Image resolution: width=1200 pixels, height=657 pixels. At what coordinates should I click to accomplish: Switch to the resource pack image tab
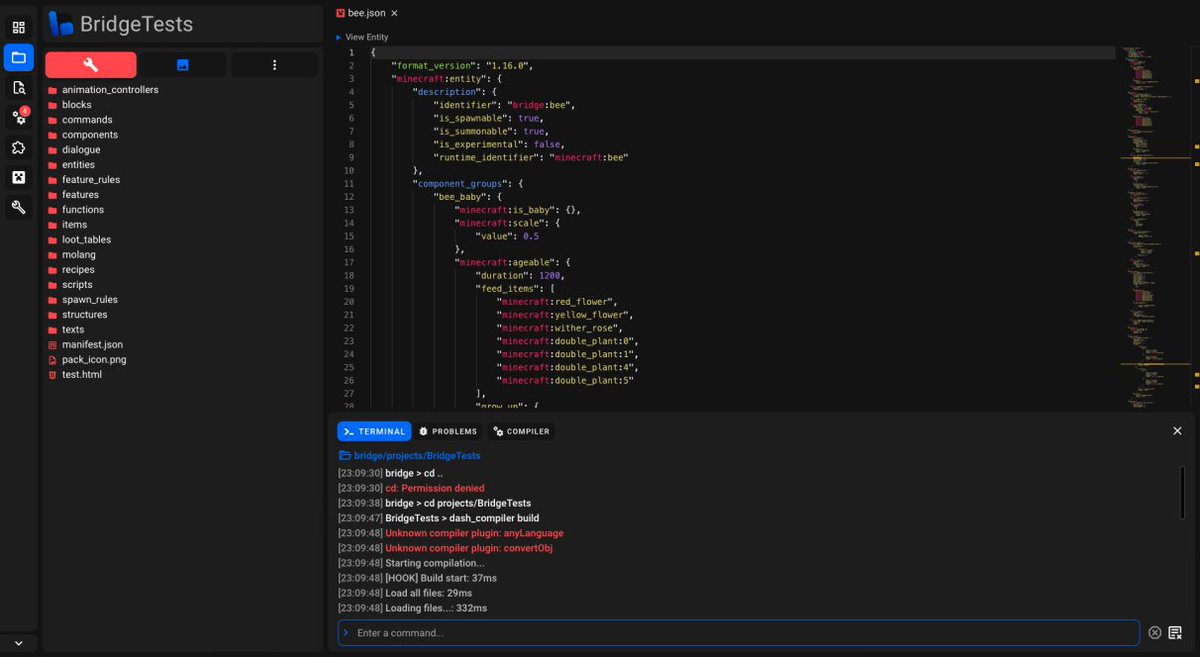click(182, 65)
